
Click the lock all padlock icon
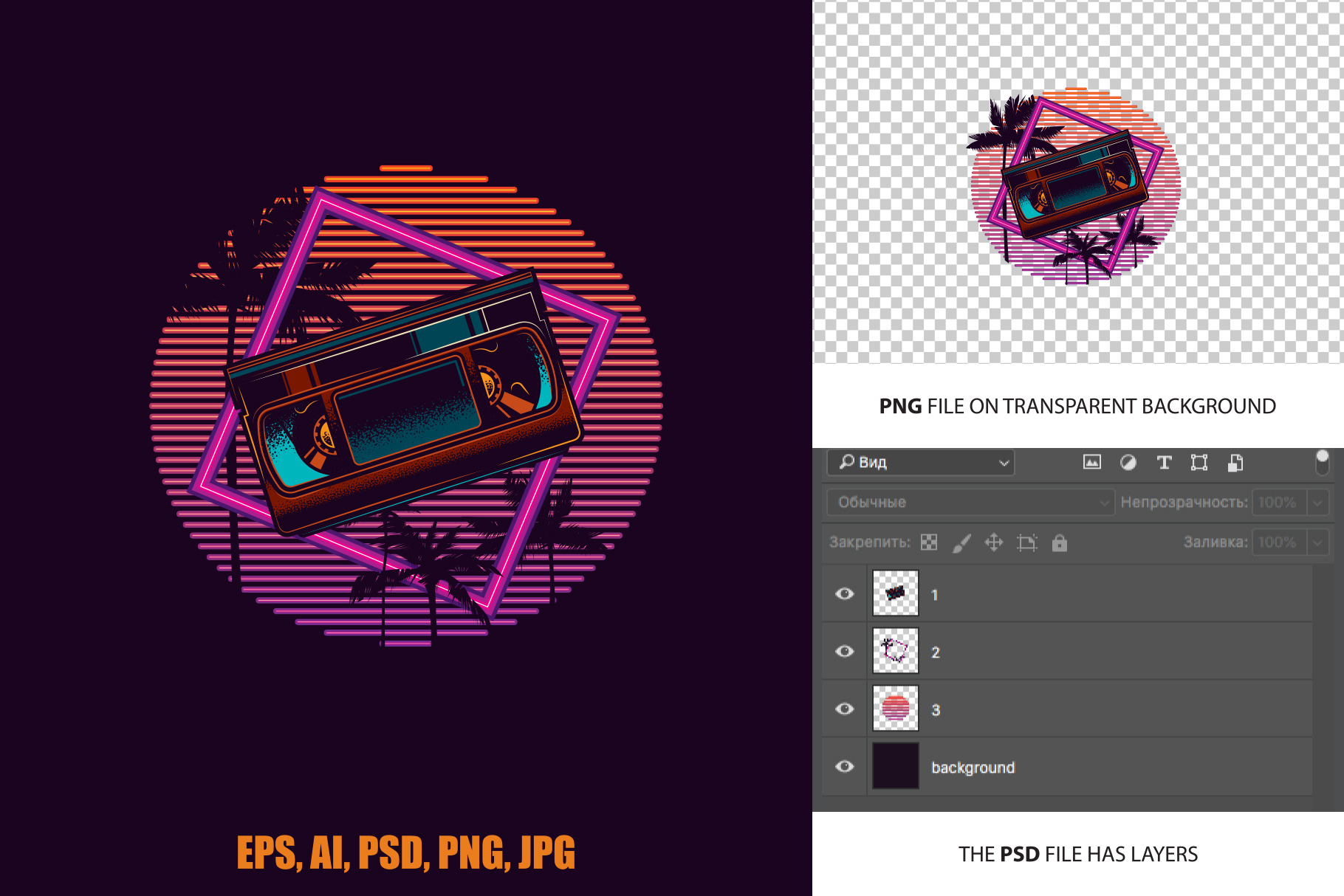point(1060,542)
